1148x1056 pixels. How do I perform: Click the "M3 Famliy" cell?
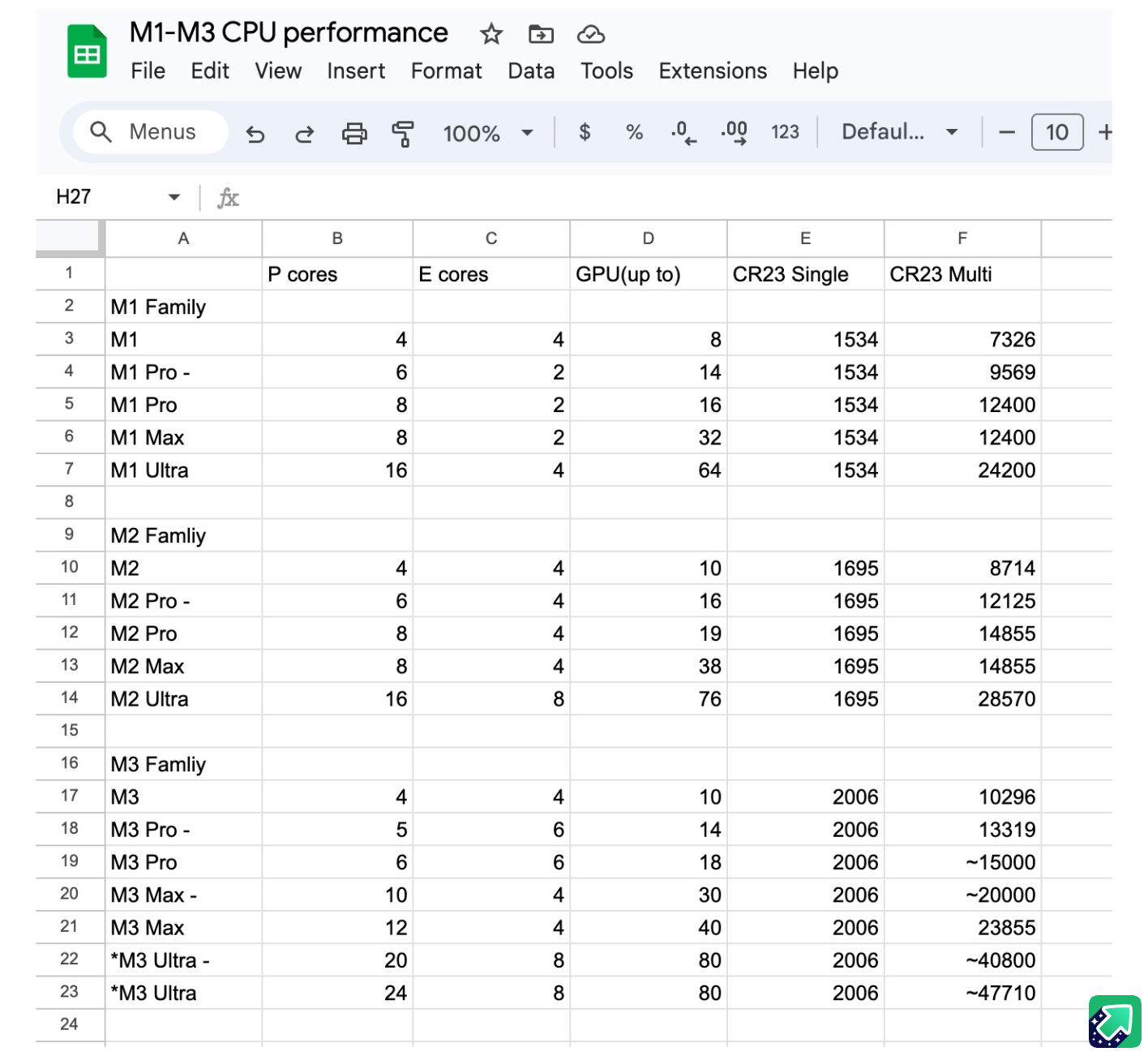click(183, 764)
